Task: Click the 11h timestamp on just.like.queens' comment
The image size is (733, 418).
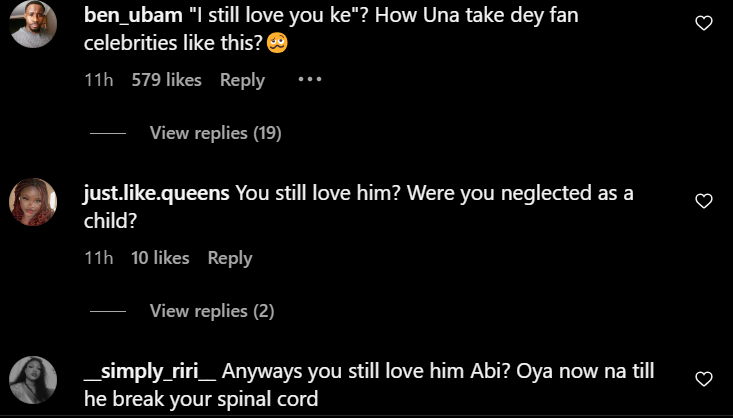Action: coord(98,258)
